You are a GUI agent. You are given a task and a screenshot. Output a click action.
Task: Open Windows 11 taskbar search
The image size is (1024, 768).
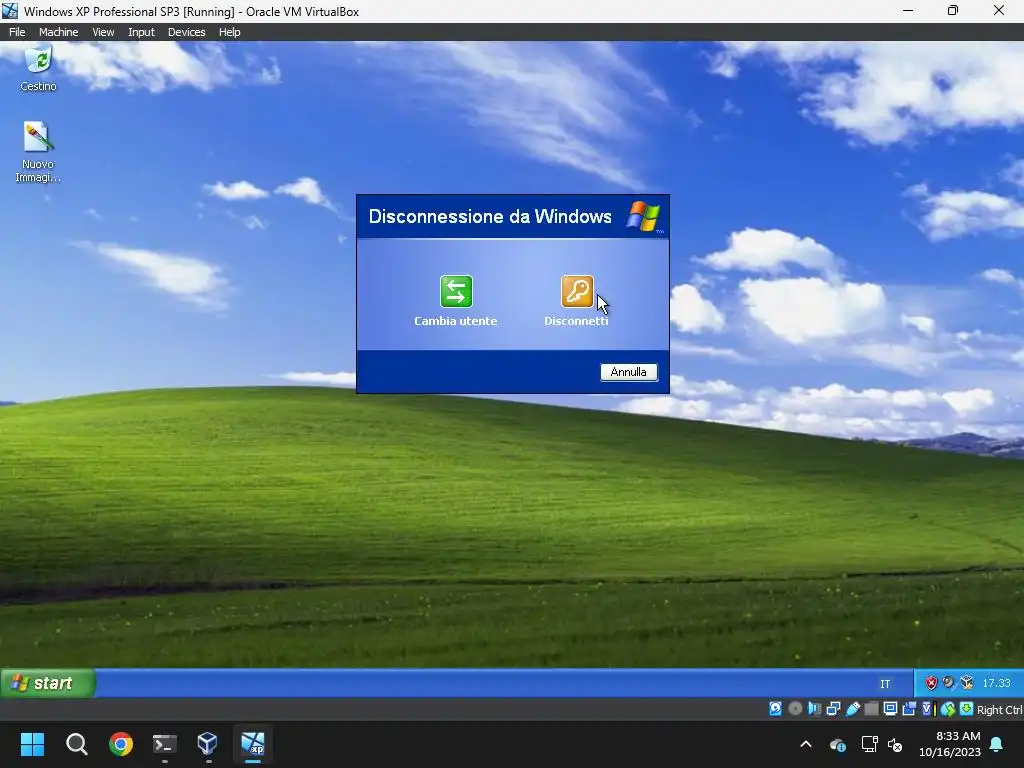click(76, 744)
